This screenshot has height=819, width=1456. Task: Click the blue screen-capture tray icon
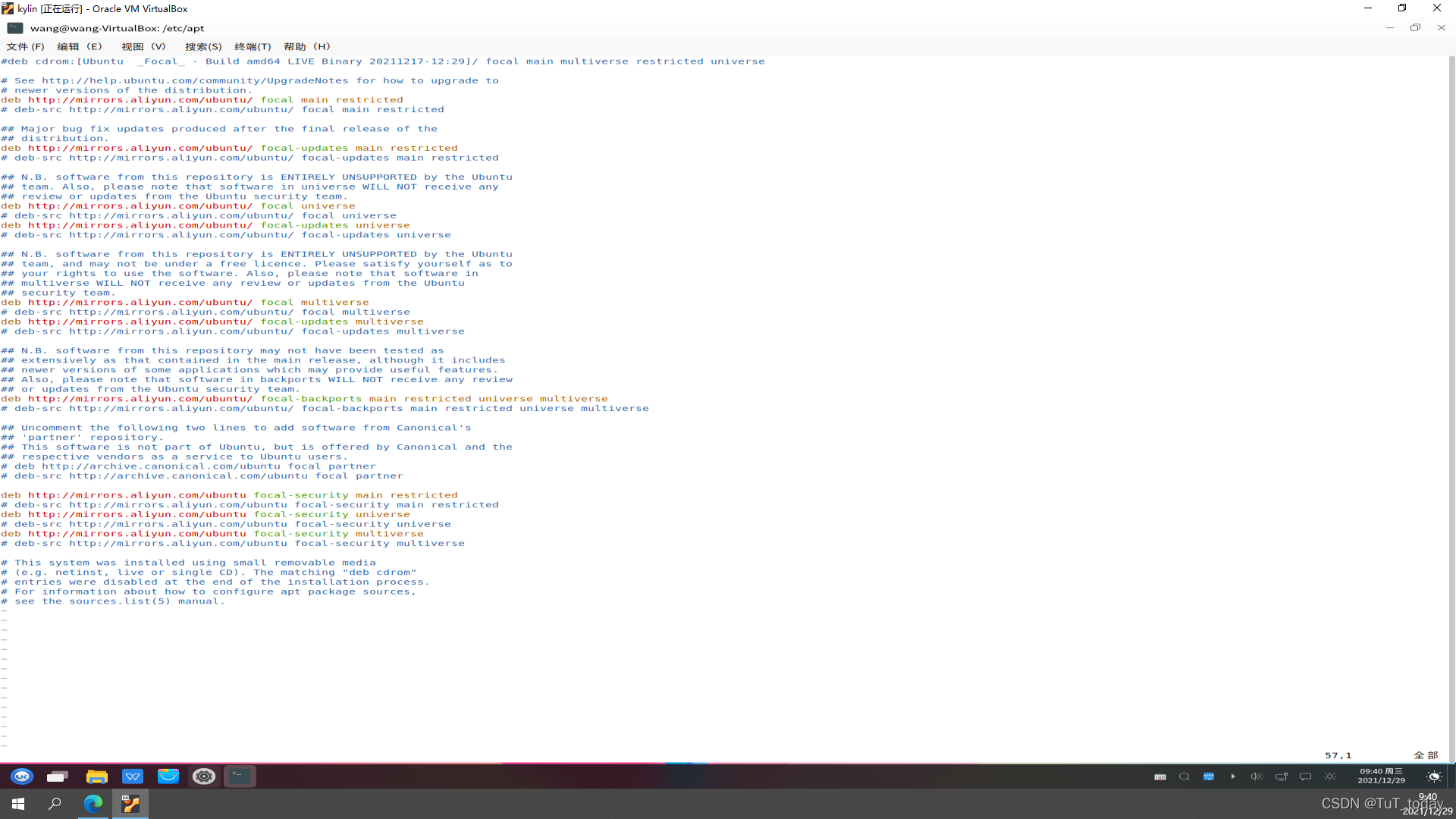pos(1209,777)
